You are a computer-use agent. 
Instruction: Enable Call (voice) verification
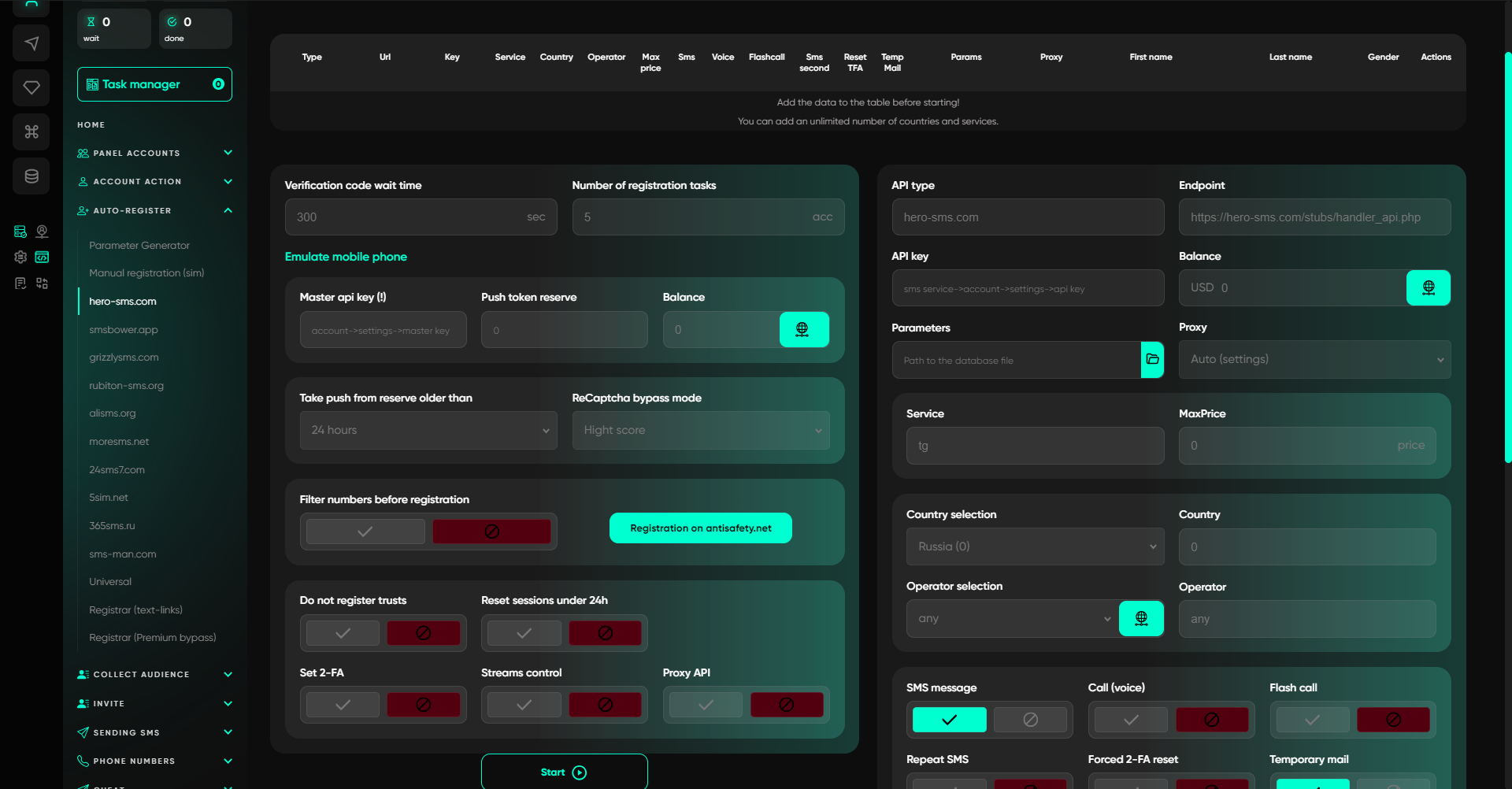pos(1130,719)
